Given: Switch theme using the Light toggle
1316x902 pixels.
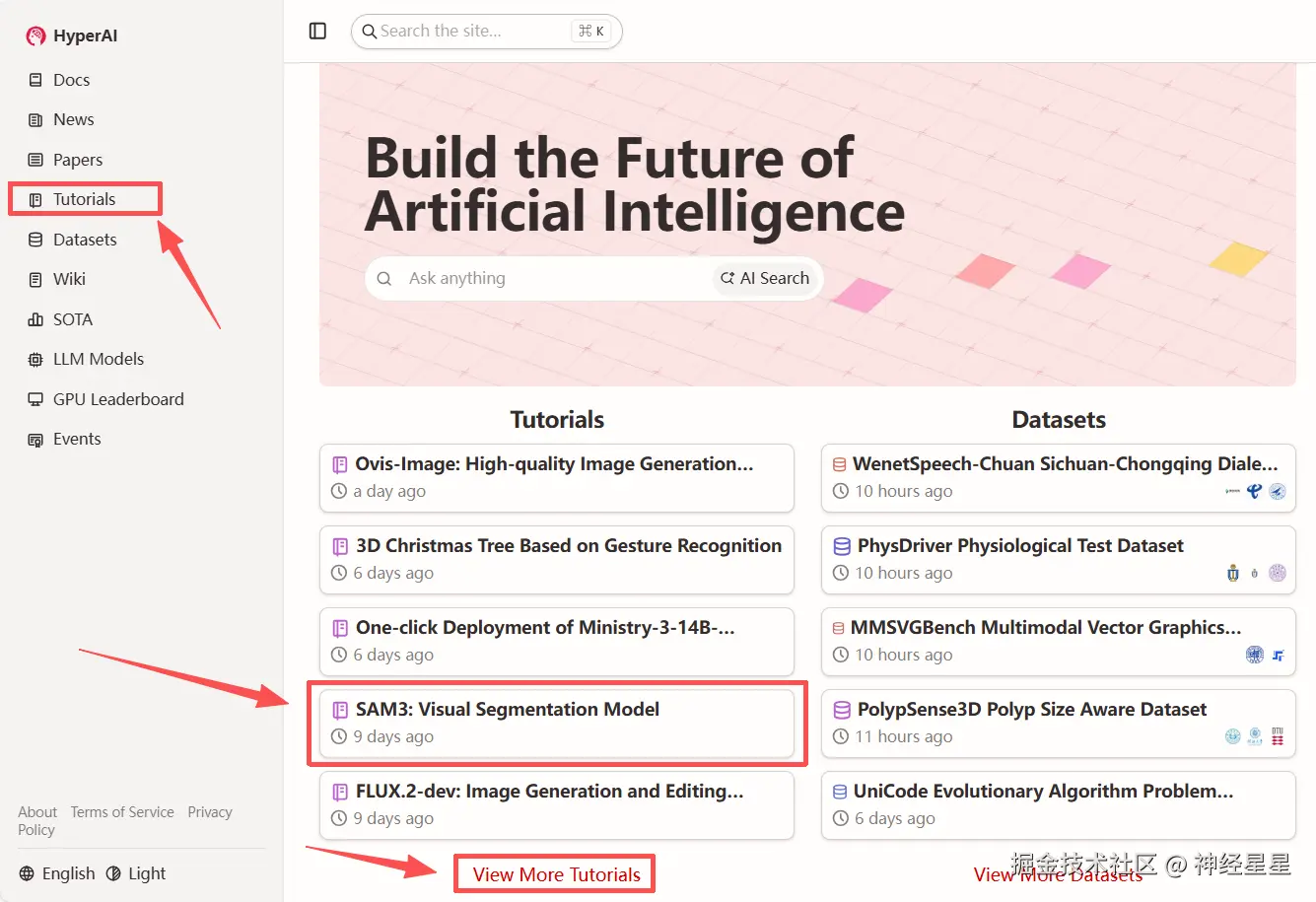Looking at the screenshot, I should coord(136,873).
